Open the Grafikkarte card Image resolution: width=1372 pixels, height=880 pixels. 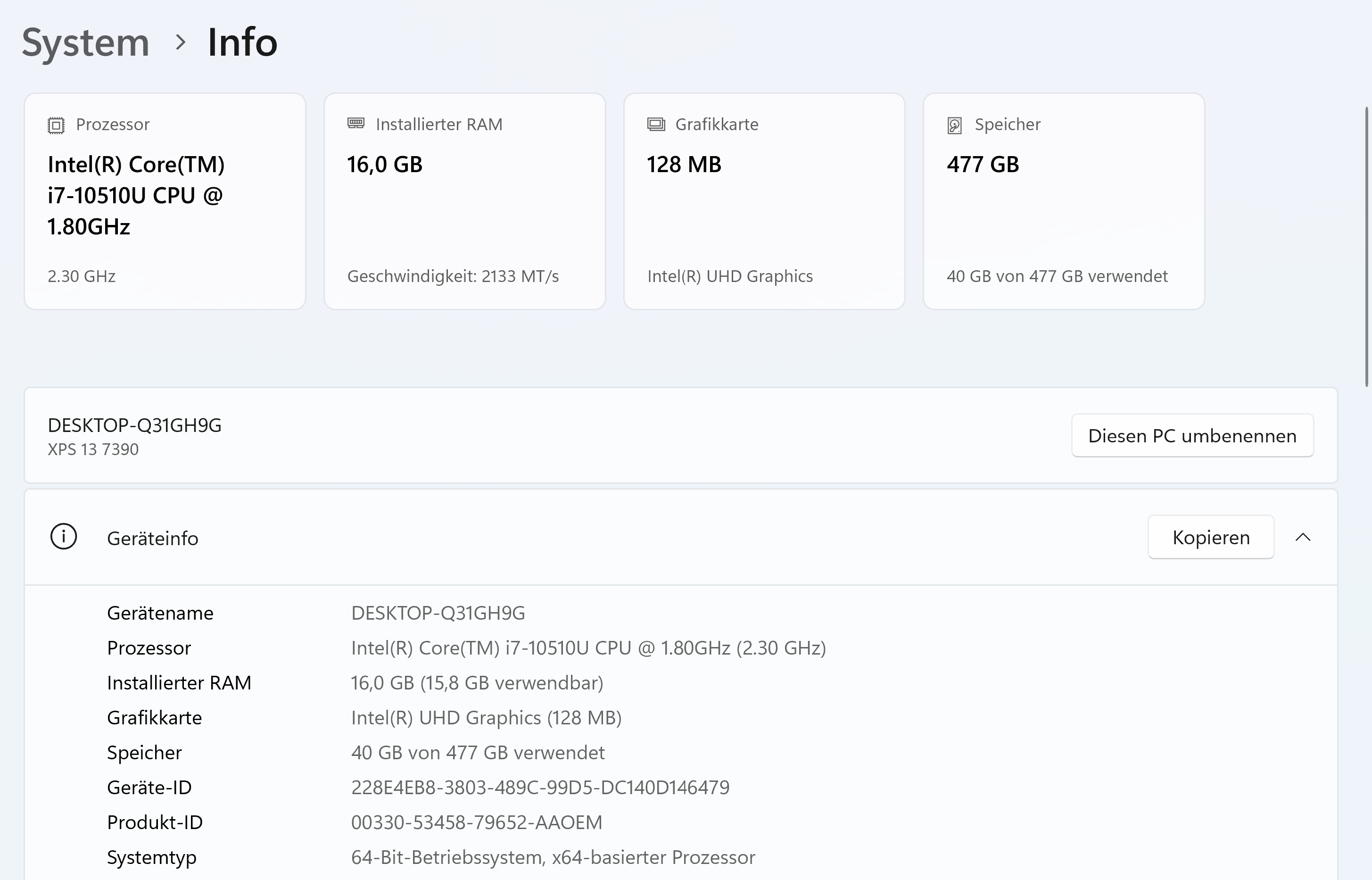click(x=764, y=201)
